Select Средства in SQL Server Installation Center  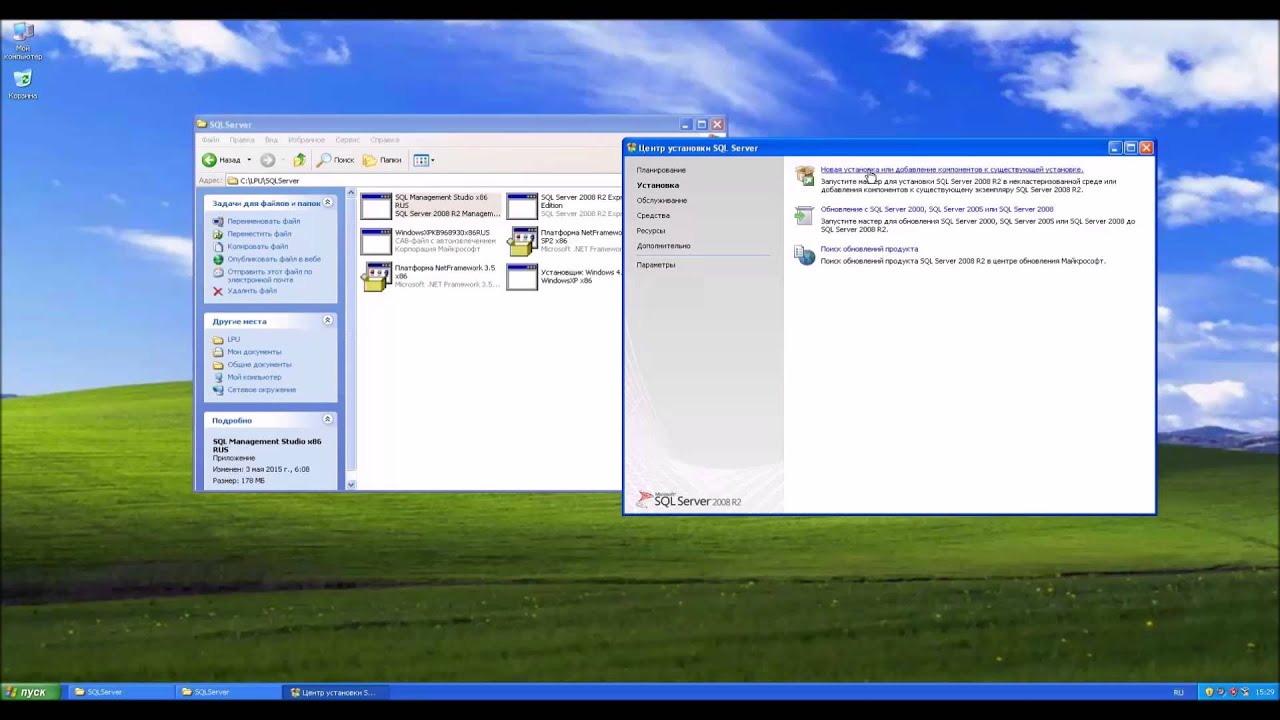click(x=653, y=215)
